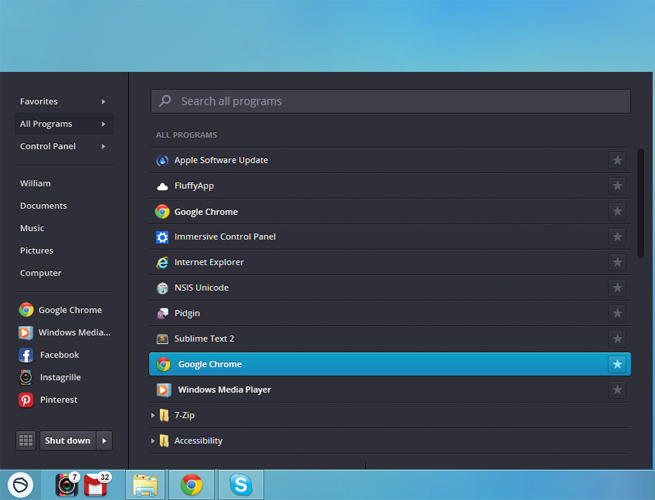This screenshot has height=500, width=655.
Task: Expand Favorites submenu arrow
Action: [103, 102]
